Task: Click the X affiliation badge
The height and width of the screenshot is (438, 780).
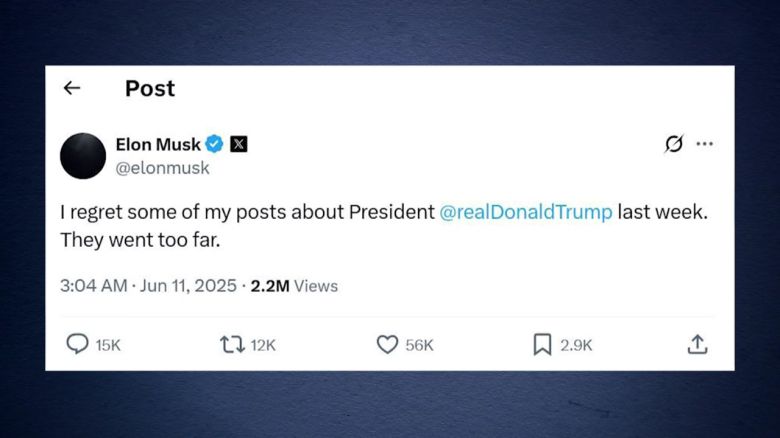Action: click(x=239, y=144)
